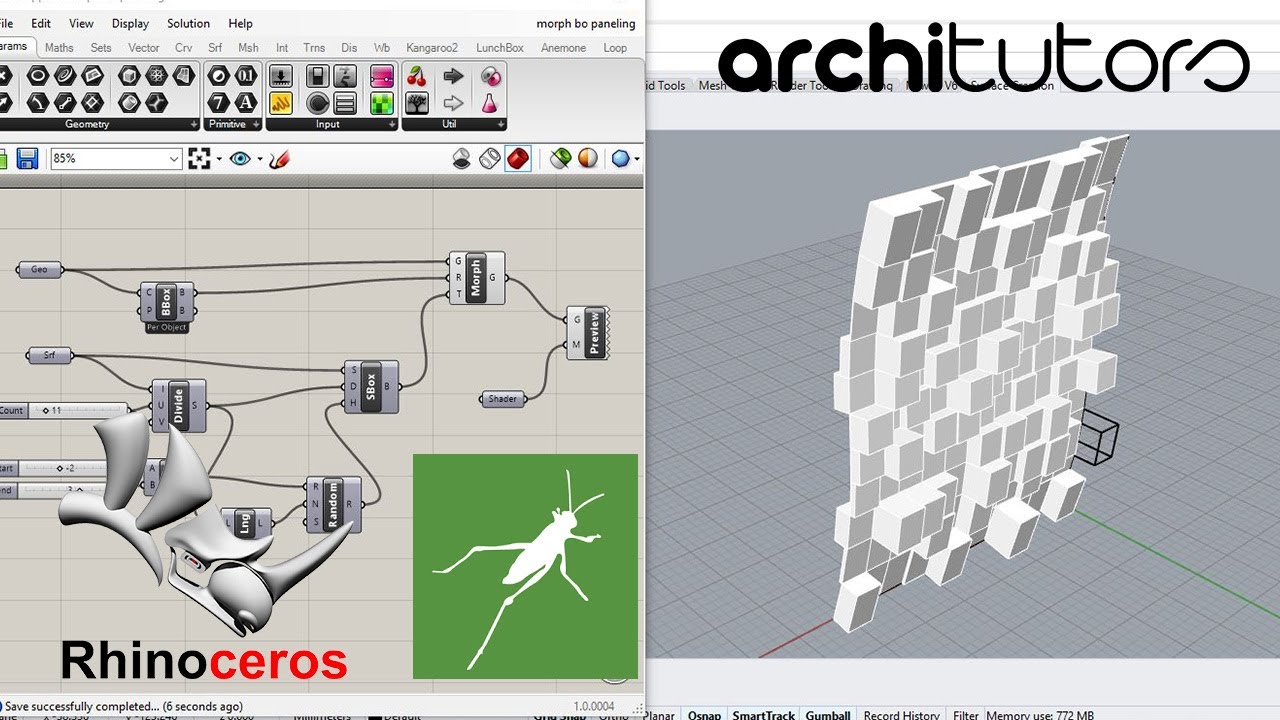Switch to the LunchBox tab
This screenshot has width=1280, height=720.
500,47
